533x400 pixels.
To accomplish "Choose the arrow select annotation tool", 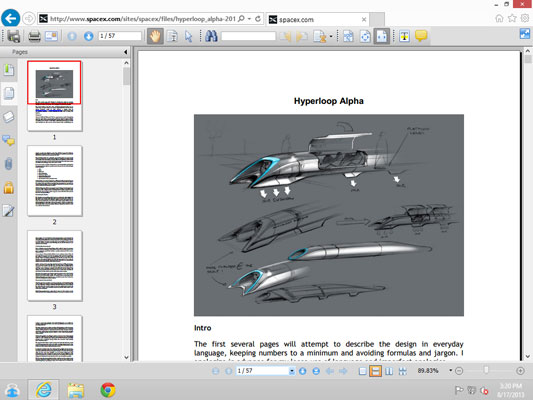I will coord(189,36).
